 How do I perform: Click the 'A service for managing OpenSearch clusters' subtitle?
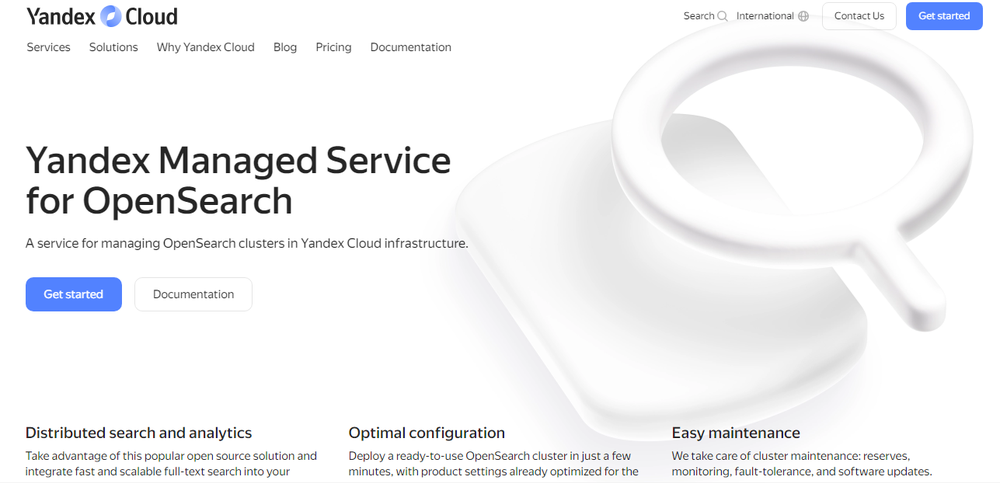[247, 243]
